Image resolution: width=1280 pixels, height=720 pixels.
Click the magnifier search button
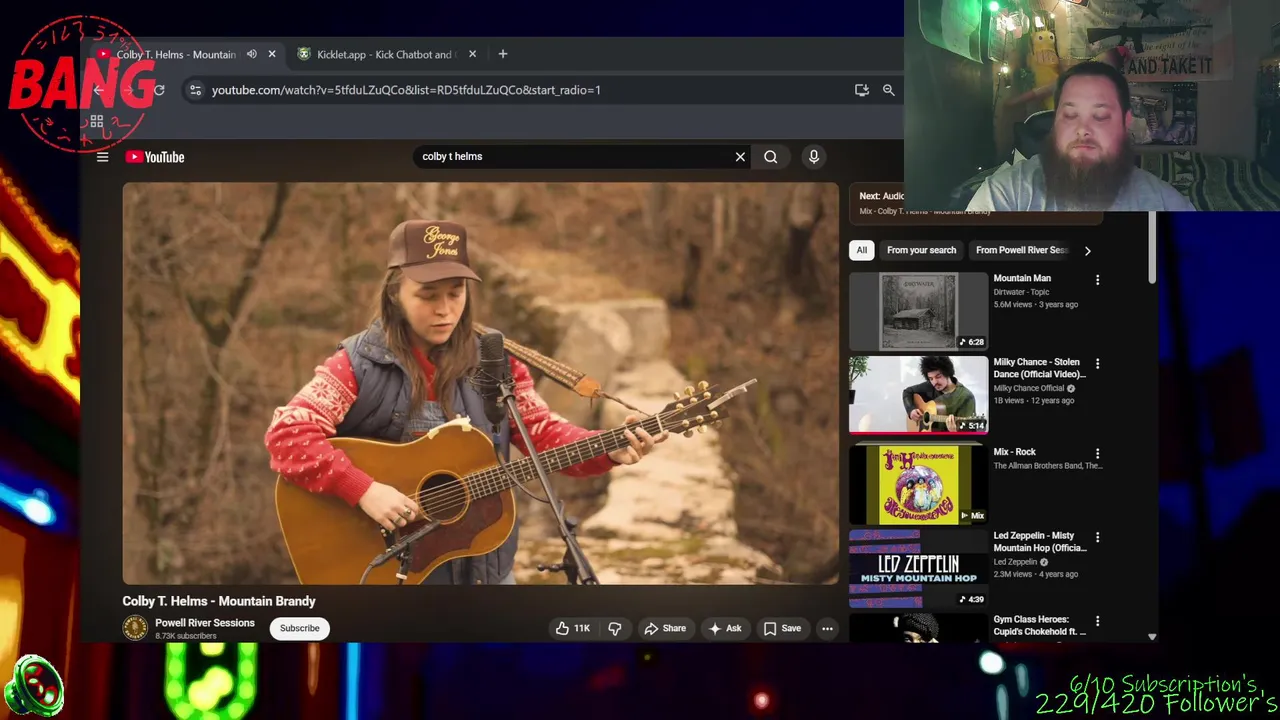tap(771, 157)
